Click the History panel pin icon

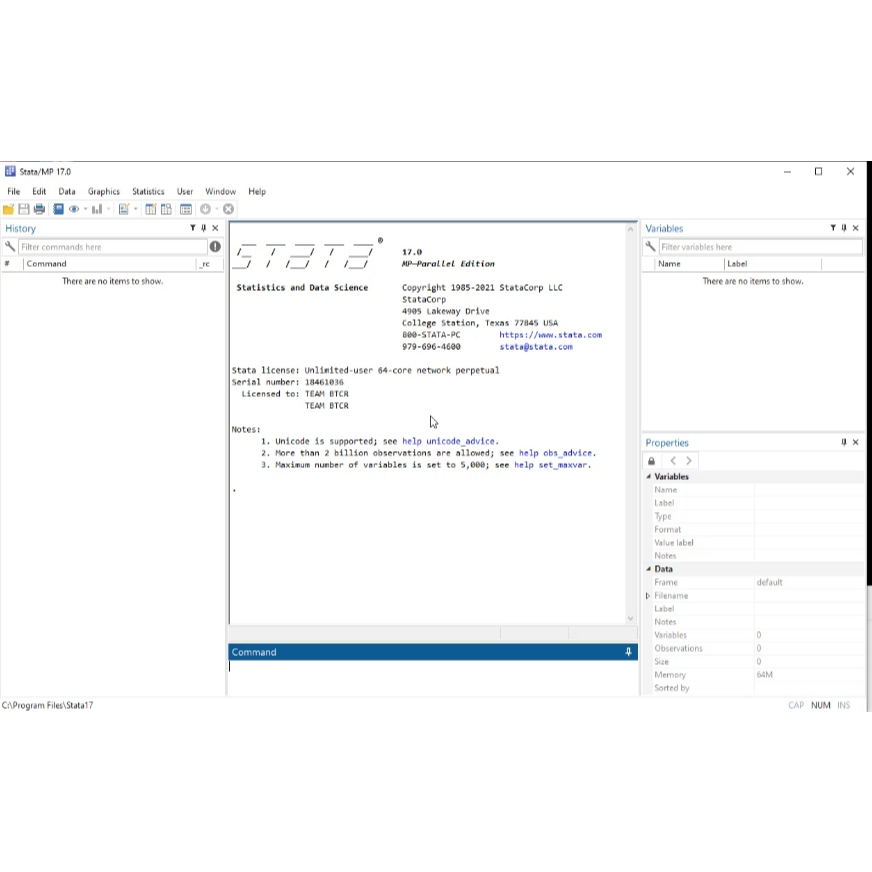pos(204,228)
